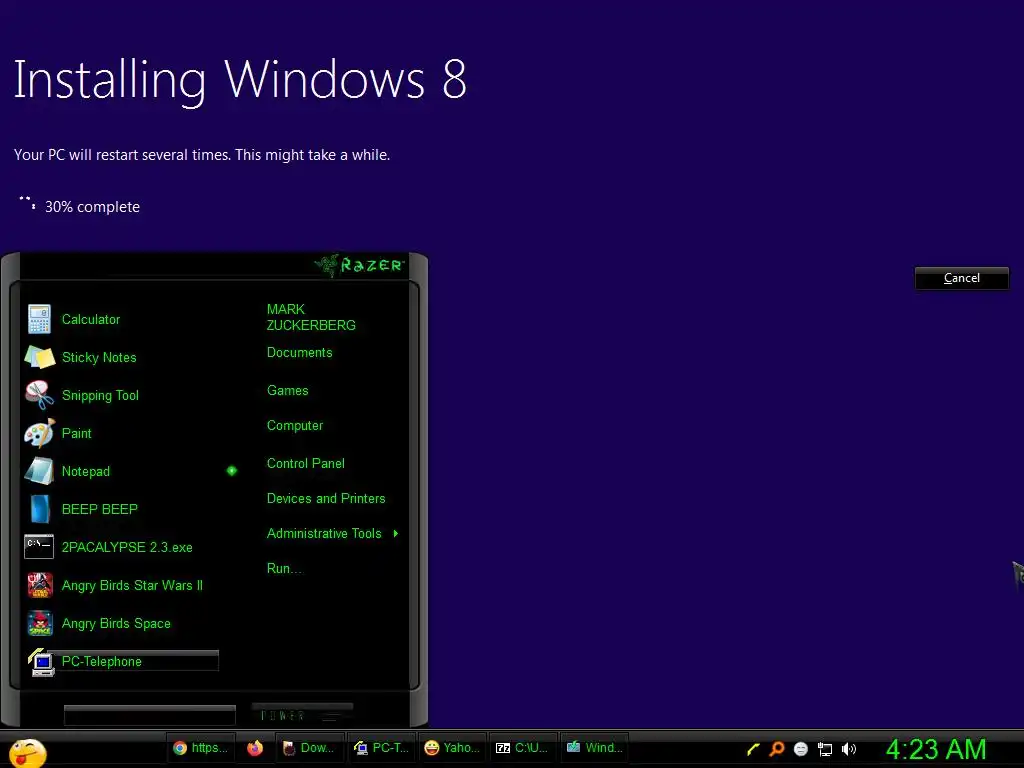1024x768 pixels.
Task: Switch to the Dow... taskbar window
Action: click(x=308, y=748)
